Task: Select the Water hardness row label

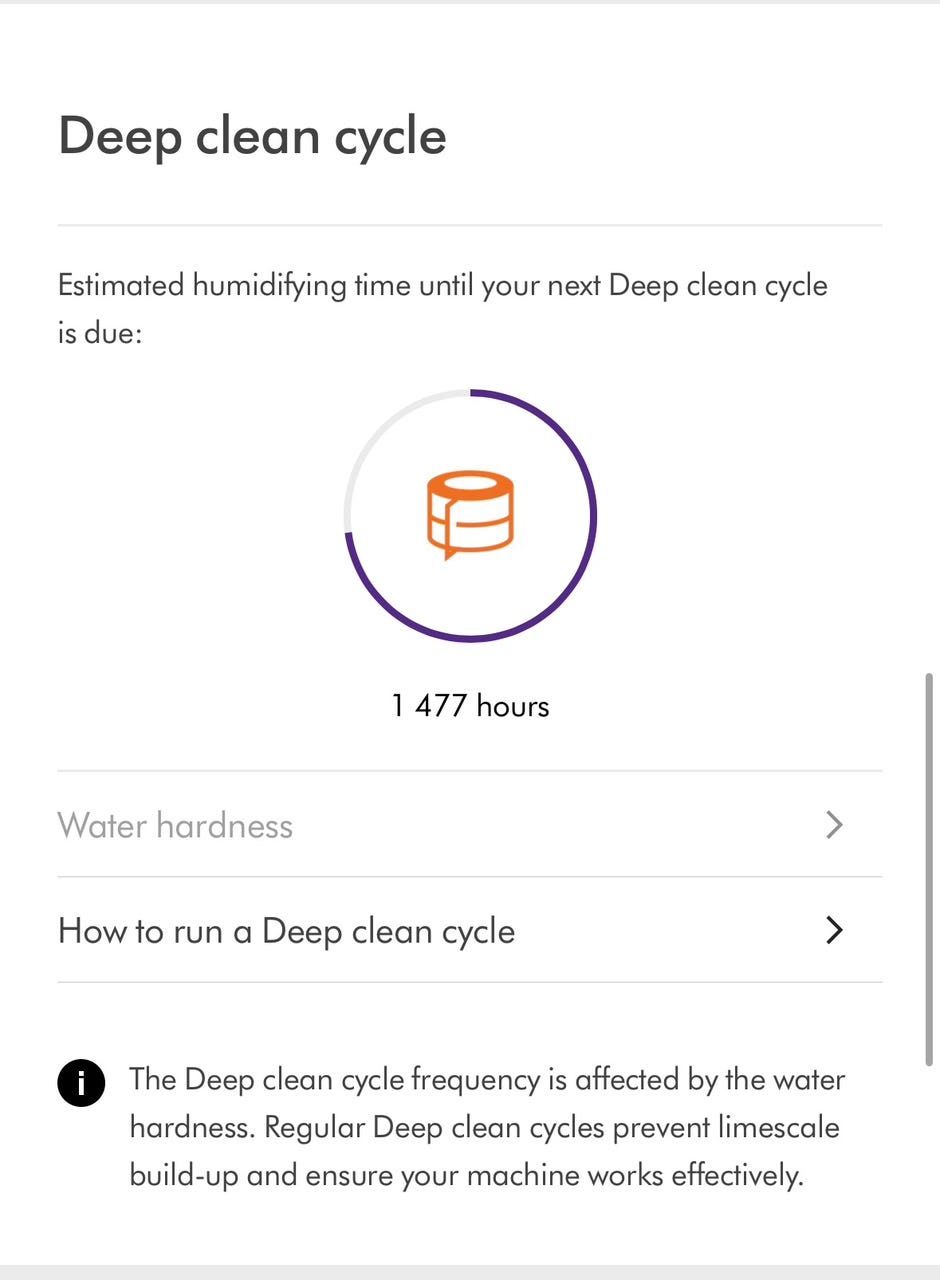Action: click(x=175, y=826)
